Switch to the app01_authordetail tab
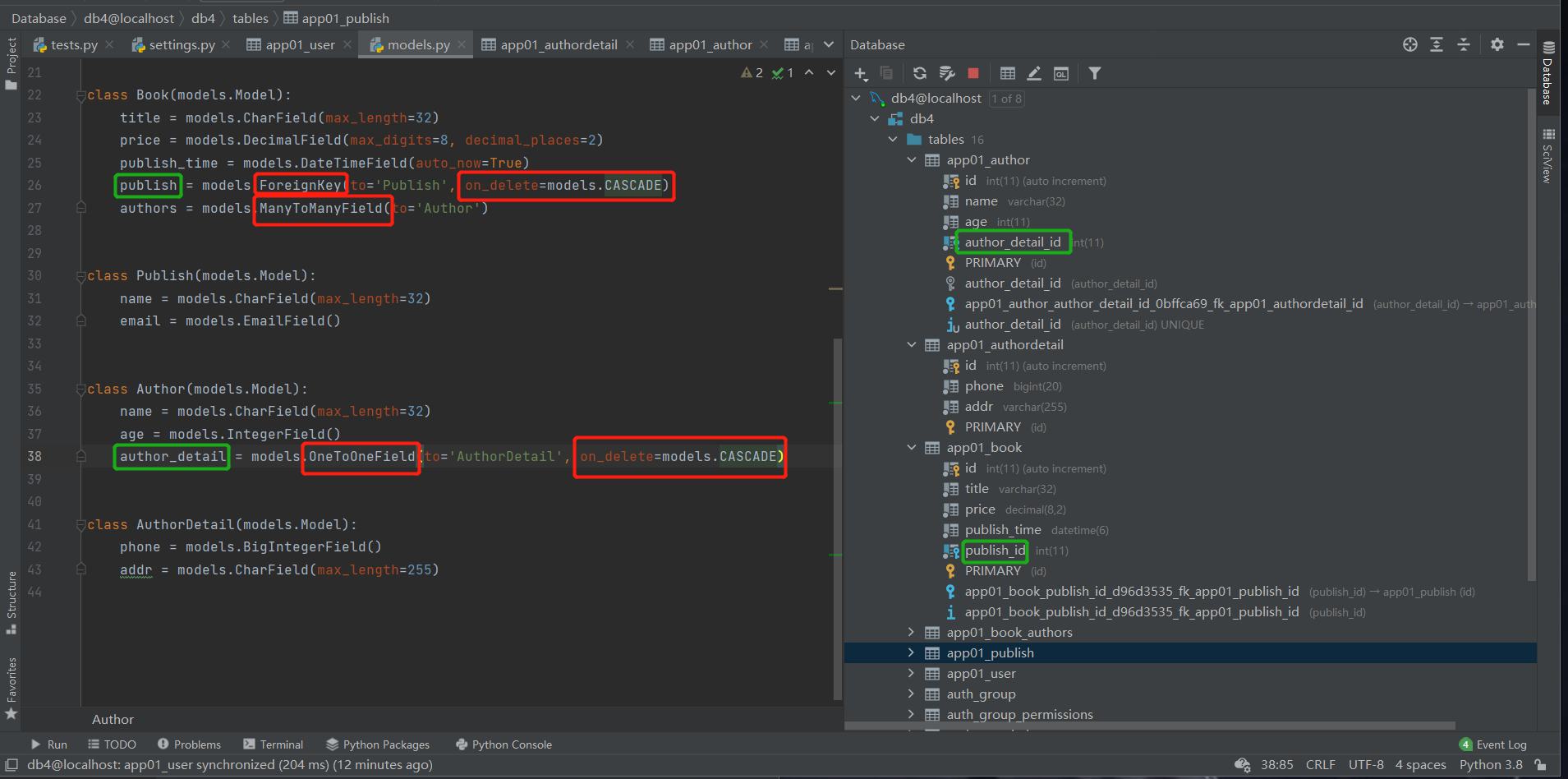 [559, 44]
